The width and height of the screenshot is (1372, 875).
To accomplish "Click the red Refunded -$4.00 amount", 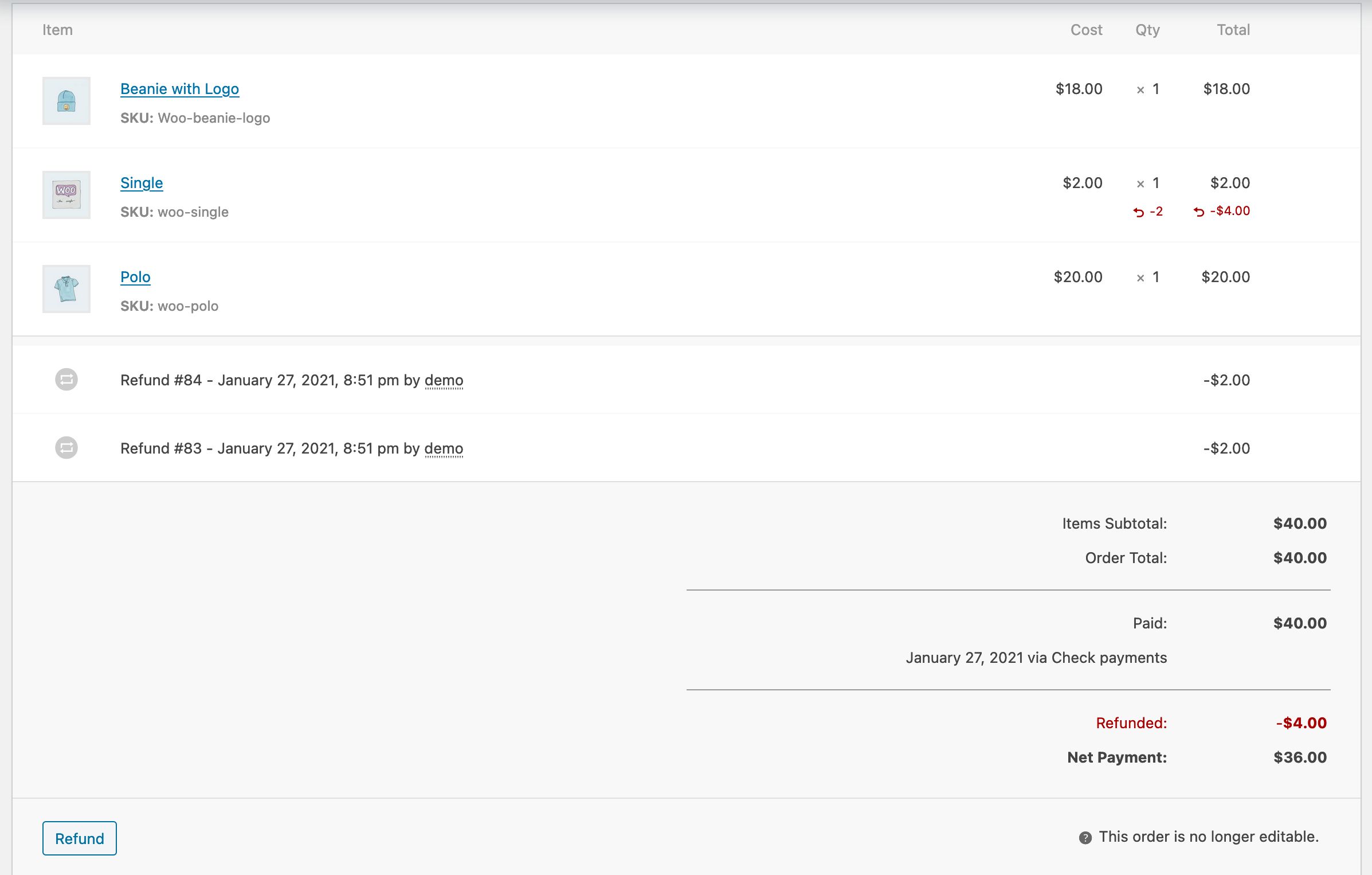I will tap(1300, 722).
